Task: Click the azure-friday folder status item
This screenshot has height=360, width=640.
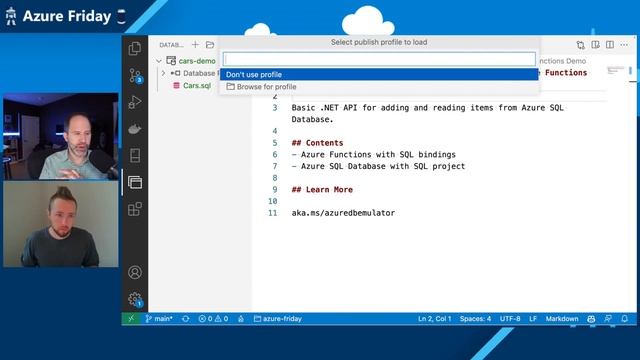Action: pyautogui.click(x=278, y=319)
